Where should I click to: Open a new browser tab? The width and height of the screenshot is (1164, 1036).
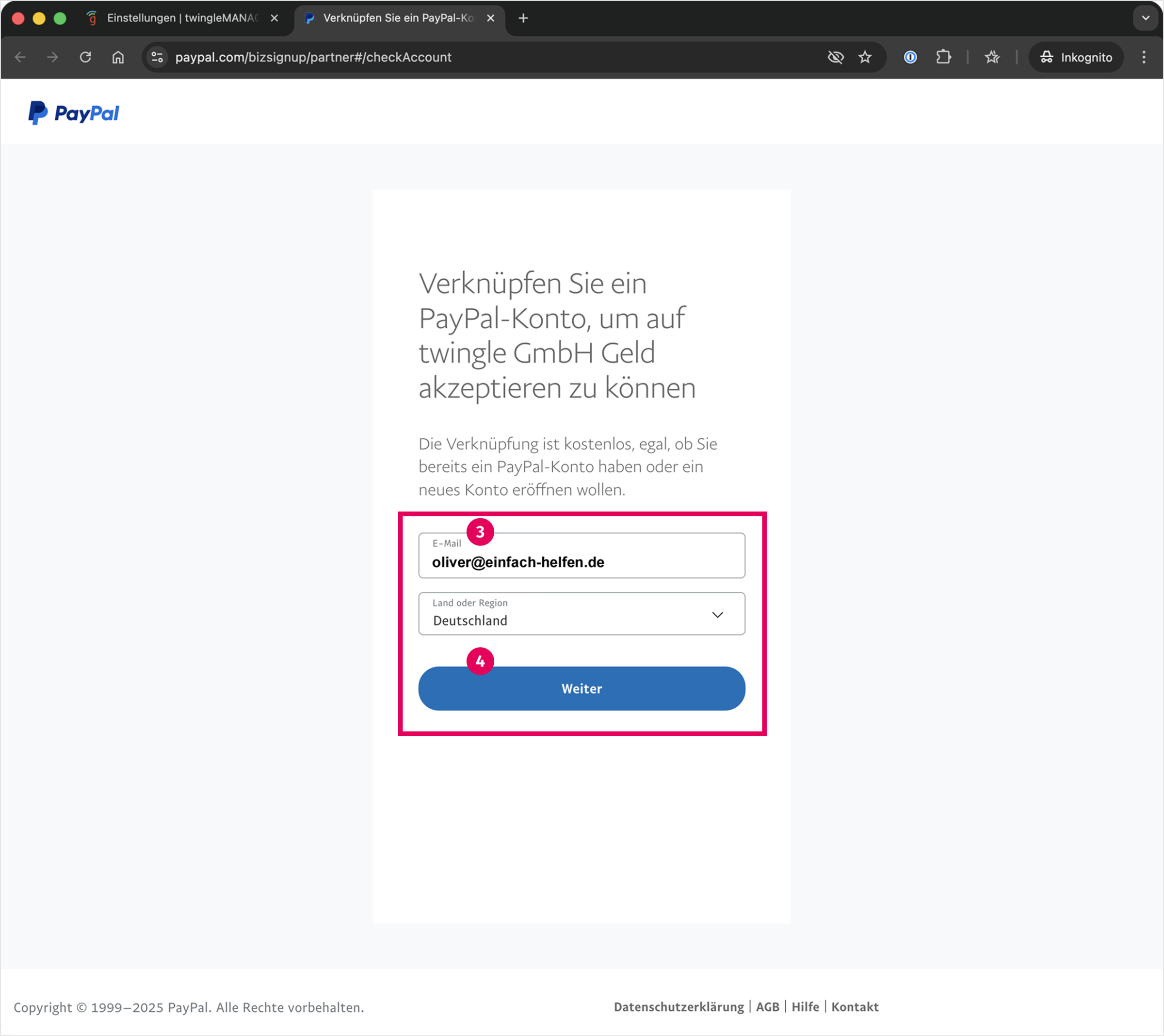click(x=523, y=17)
